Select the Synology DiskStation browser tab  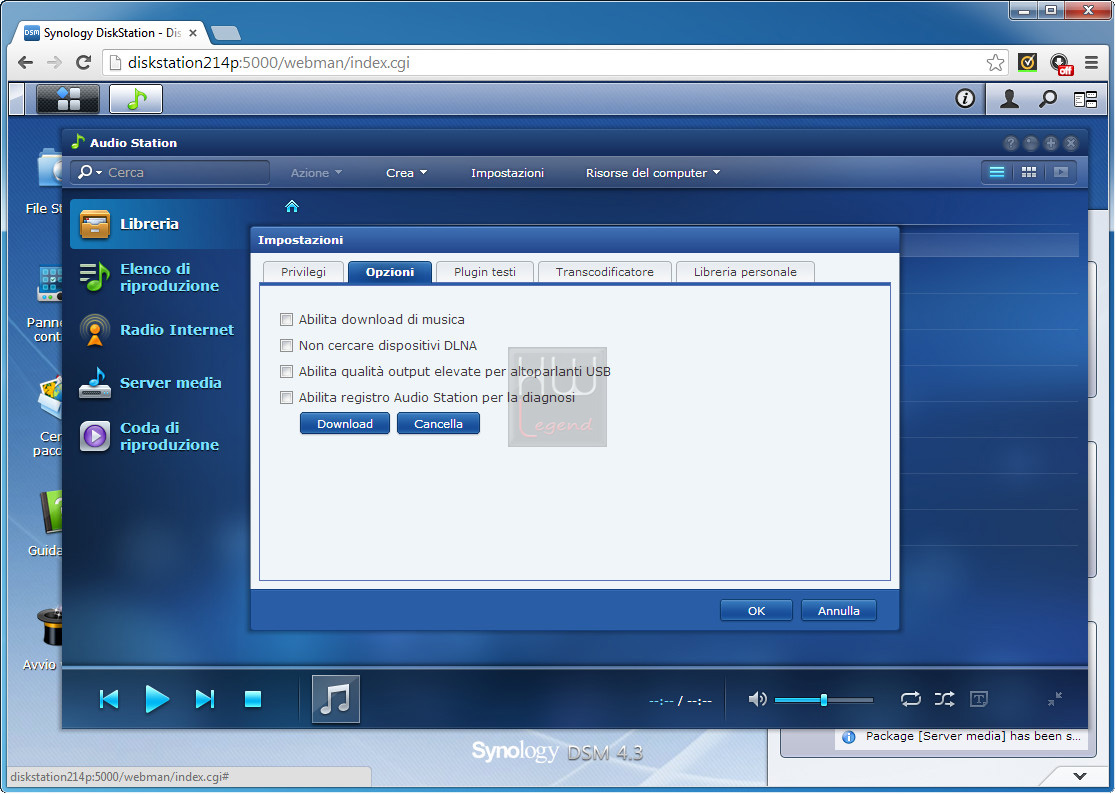click(110, 33)
